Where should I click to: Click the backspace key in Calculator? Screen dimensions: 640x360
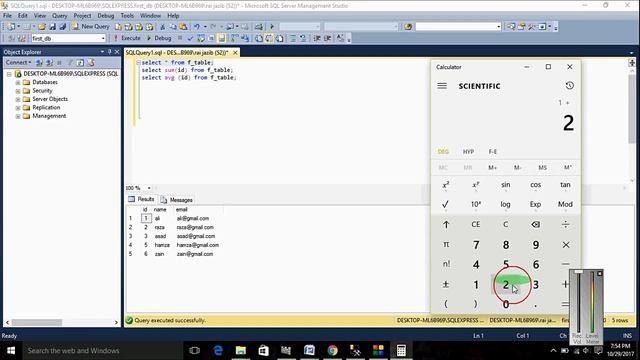536,224
